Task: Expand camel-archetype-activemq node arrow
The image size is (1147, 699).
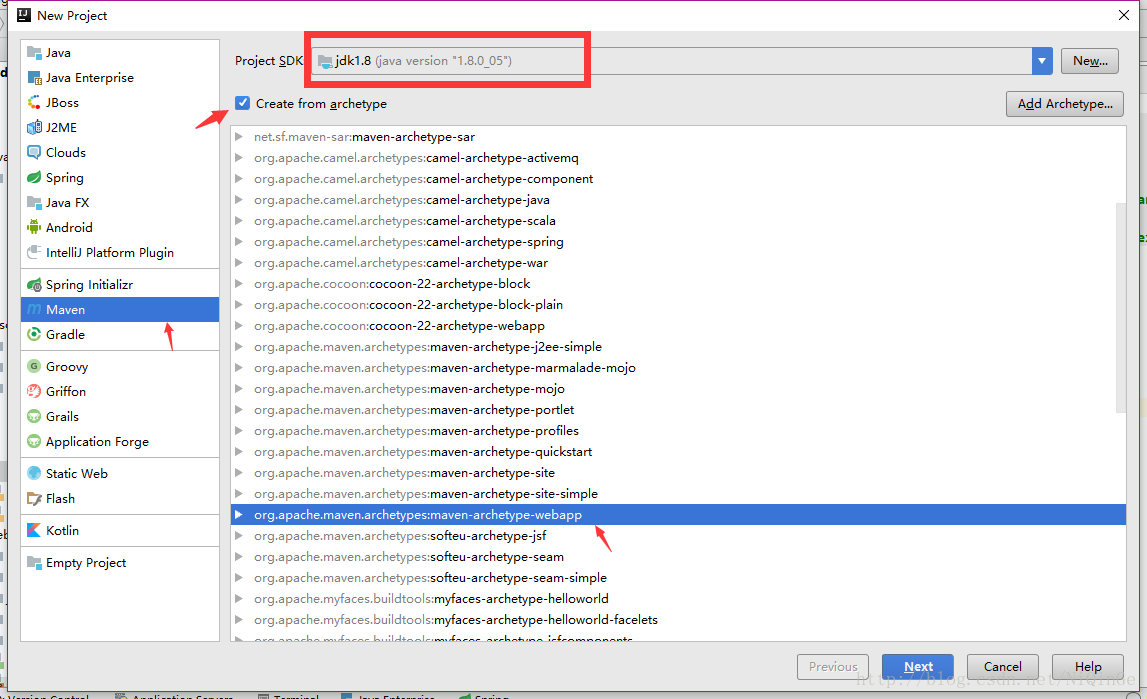Action: (238, 157)
